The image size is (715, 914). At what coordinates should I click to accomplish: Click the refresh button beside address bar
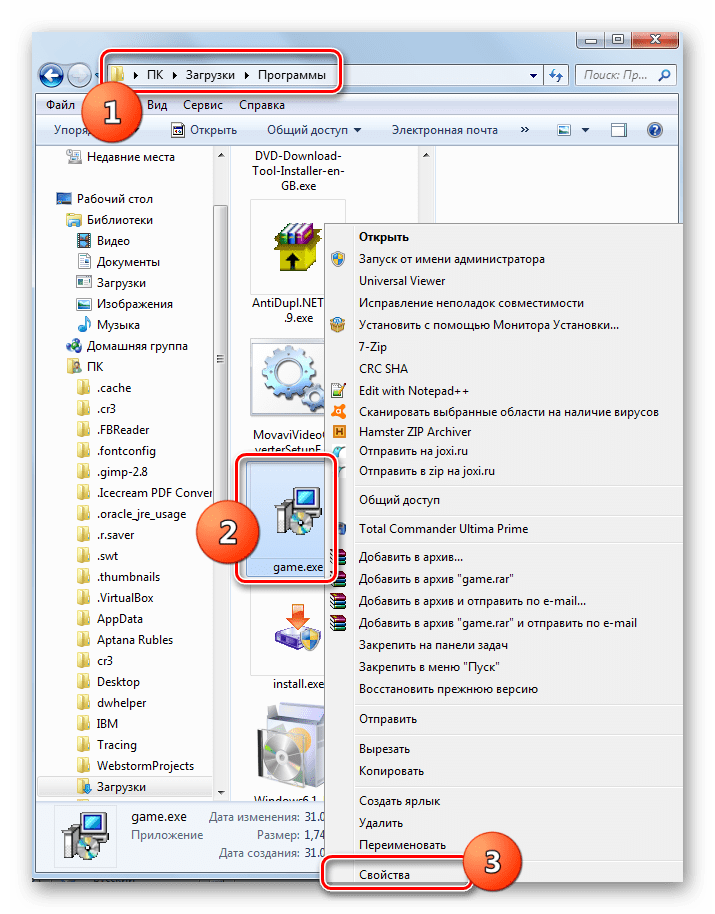(556, 75)
